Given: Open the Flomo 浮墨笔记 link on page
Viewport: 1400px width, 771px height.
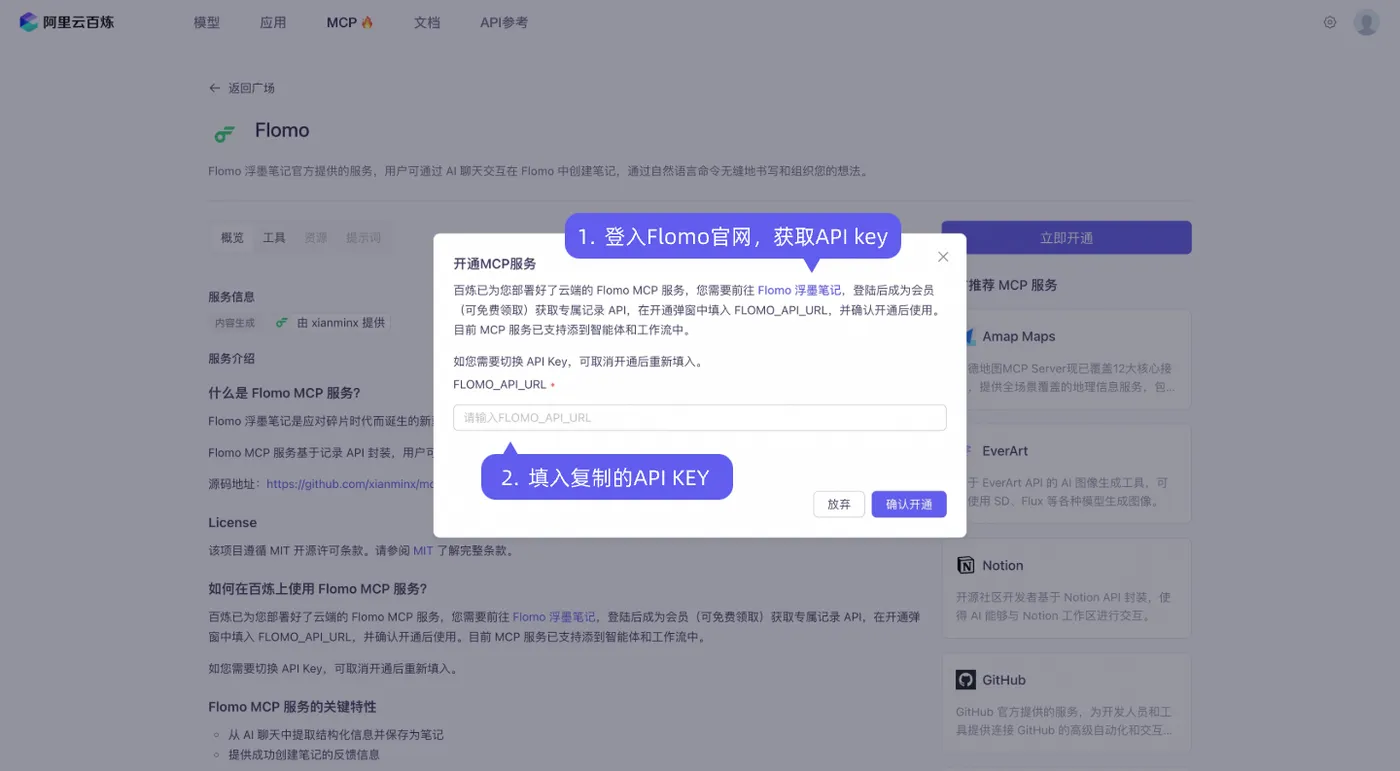Looking at the screenshot, I should click(x=554, y=617).
